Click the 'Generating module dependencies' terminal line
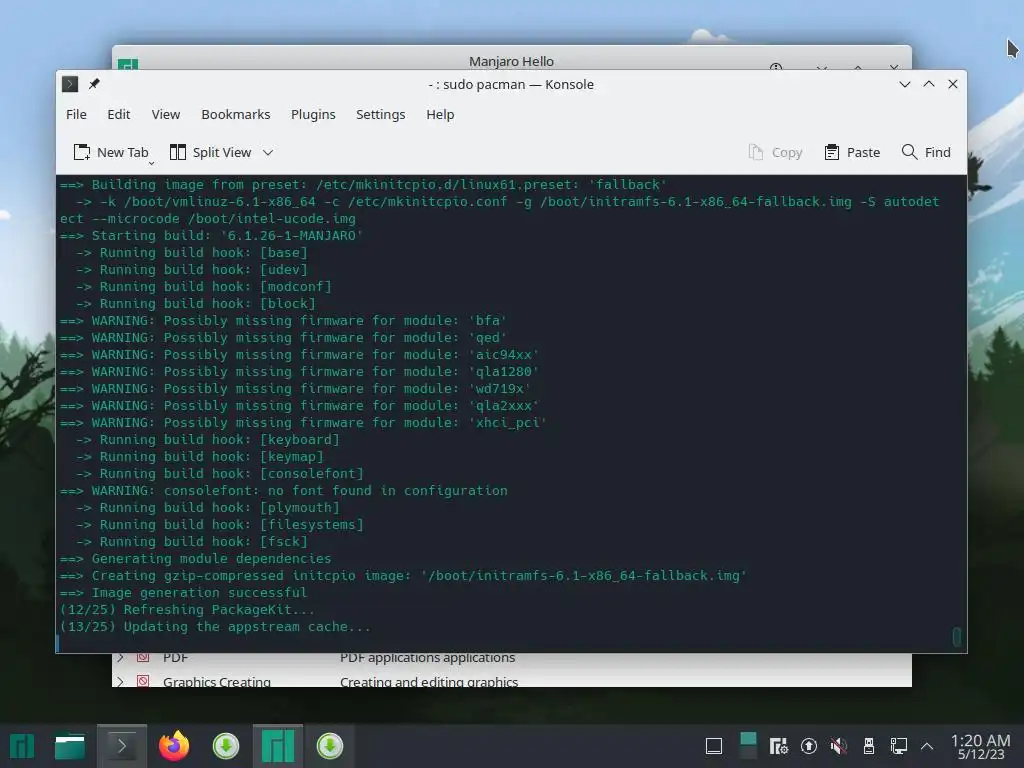 click(x=195, y=558)
